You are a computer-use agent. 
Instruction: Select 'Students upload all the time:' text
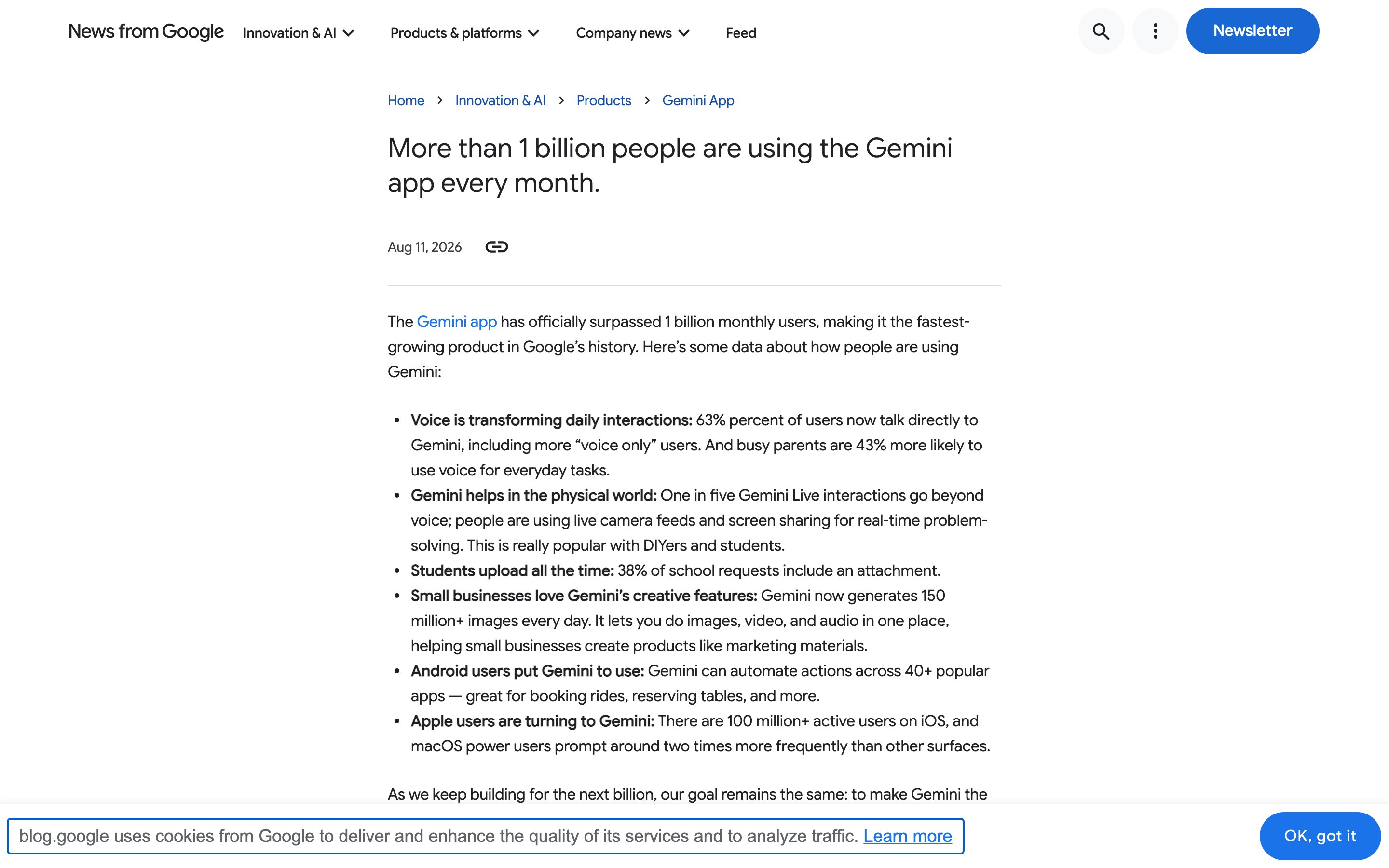(x=512, y=570)
